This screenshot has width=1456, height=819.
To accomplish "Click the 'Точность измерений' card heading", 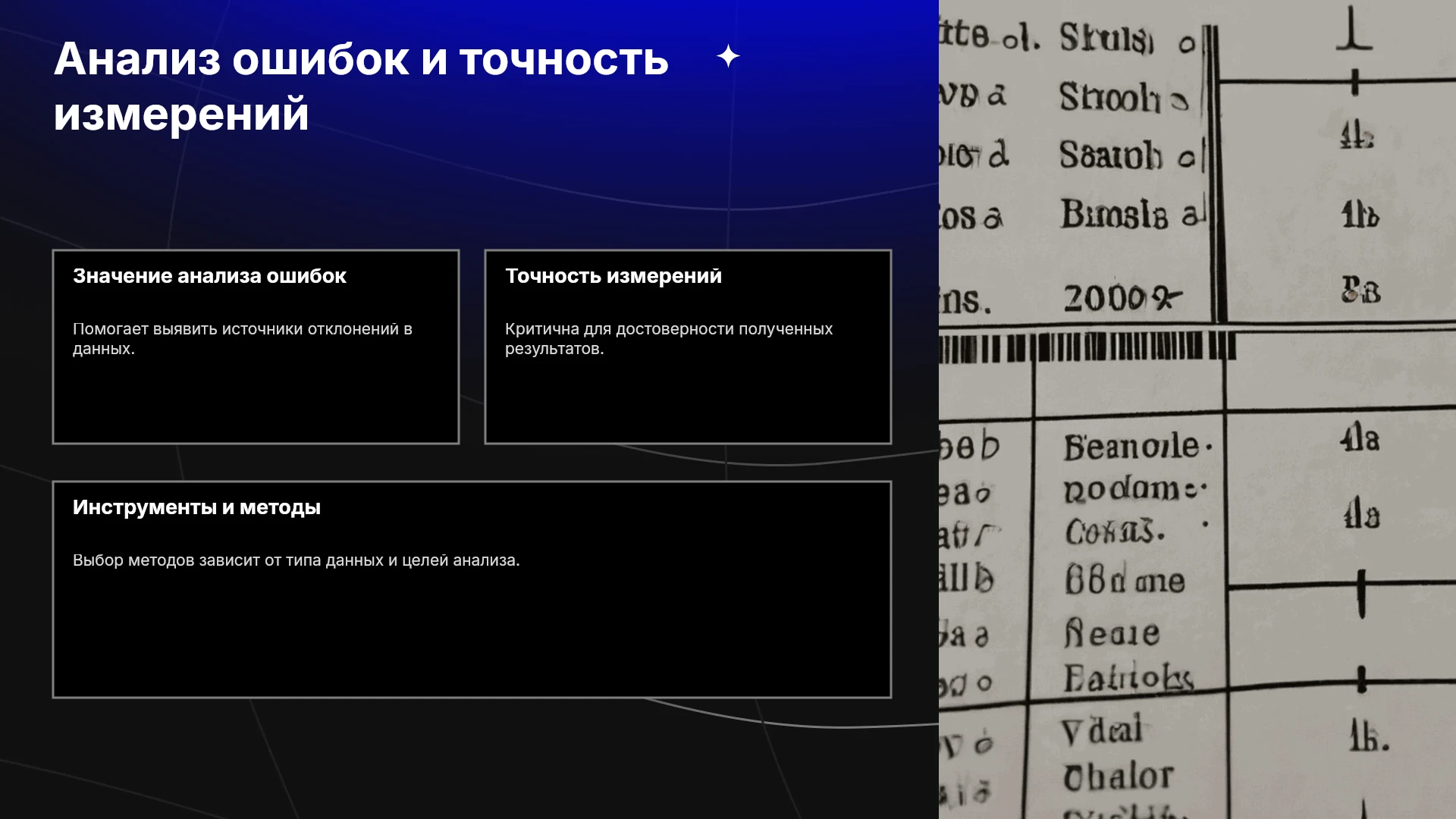I will 613,276.
